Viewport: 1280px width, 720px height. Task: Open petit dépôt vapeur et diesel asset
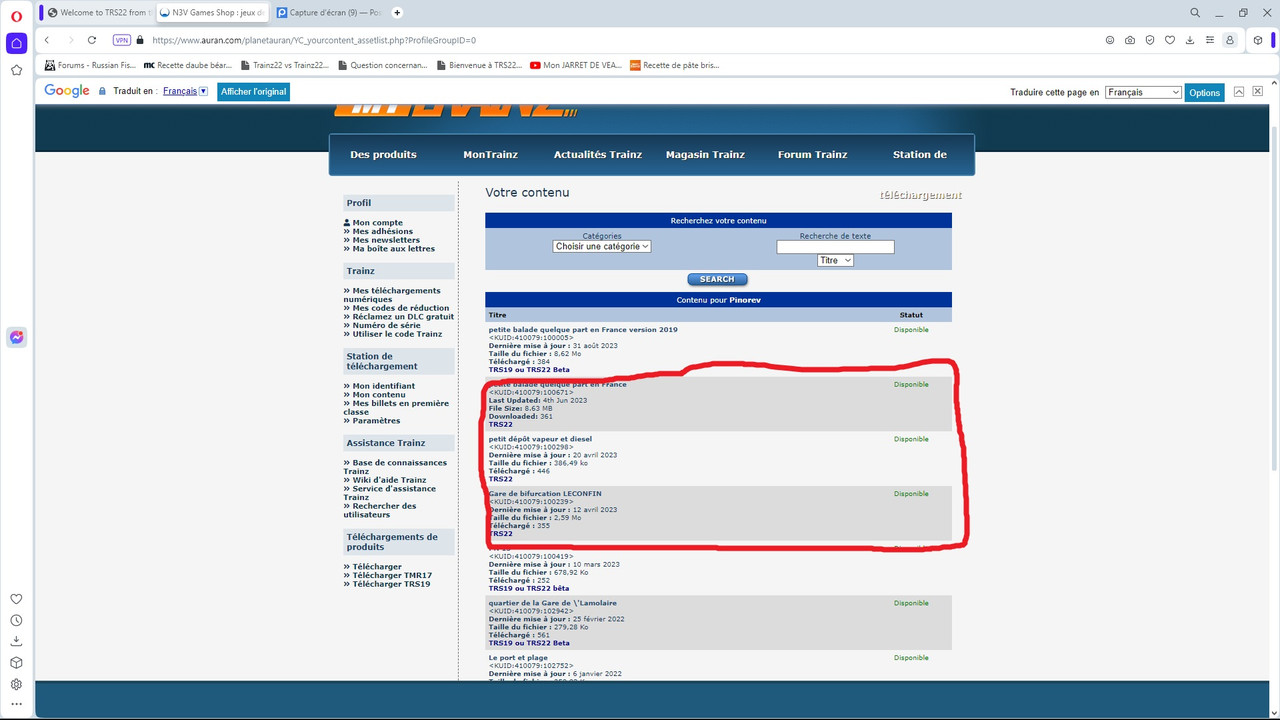pyautogui.click(x=540, y=439)
